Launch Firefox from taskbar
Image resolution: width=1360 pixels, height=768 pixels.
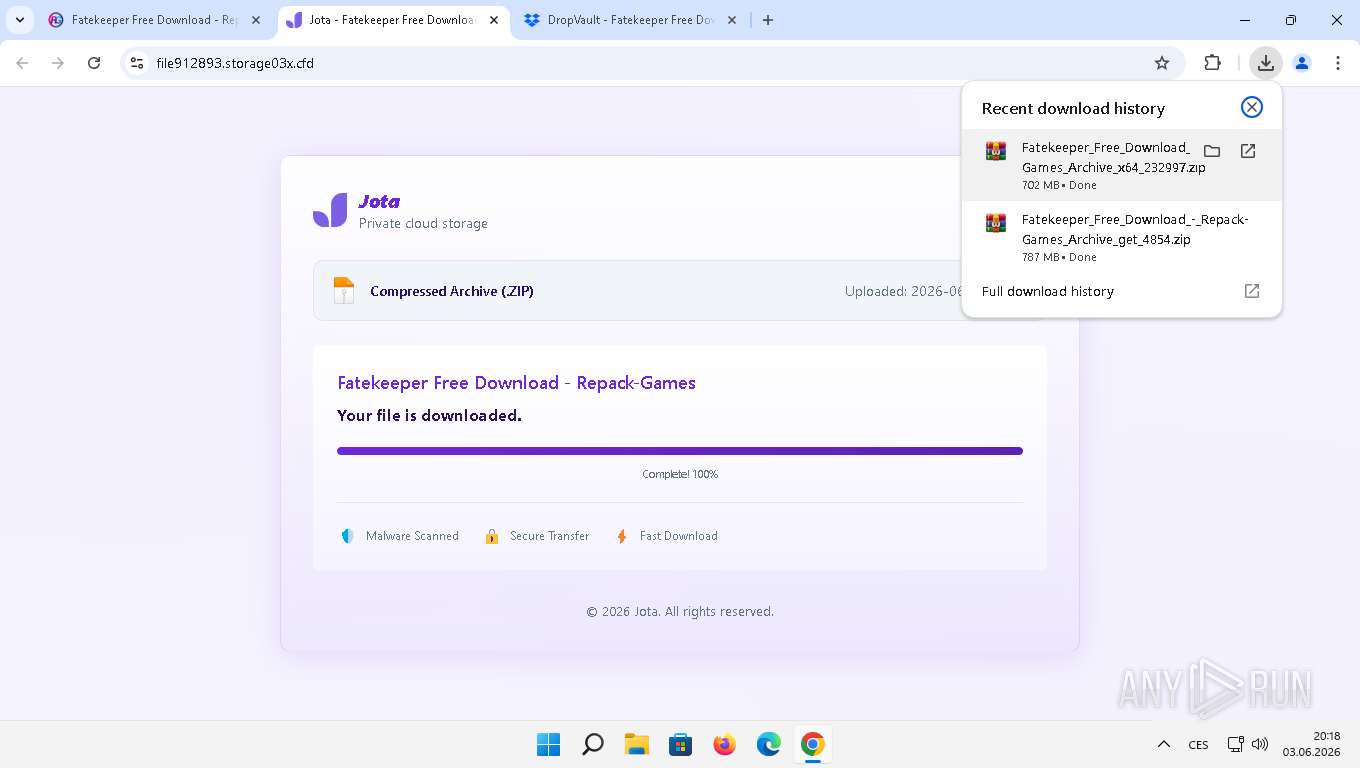point(725,744)
